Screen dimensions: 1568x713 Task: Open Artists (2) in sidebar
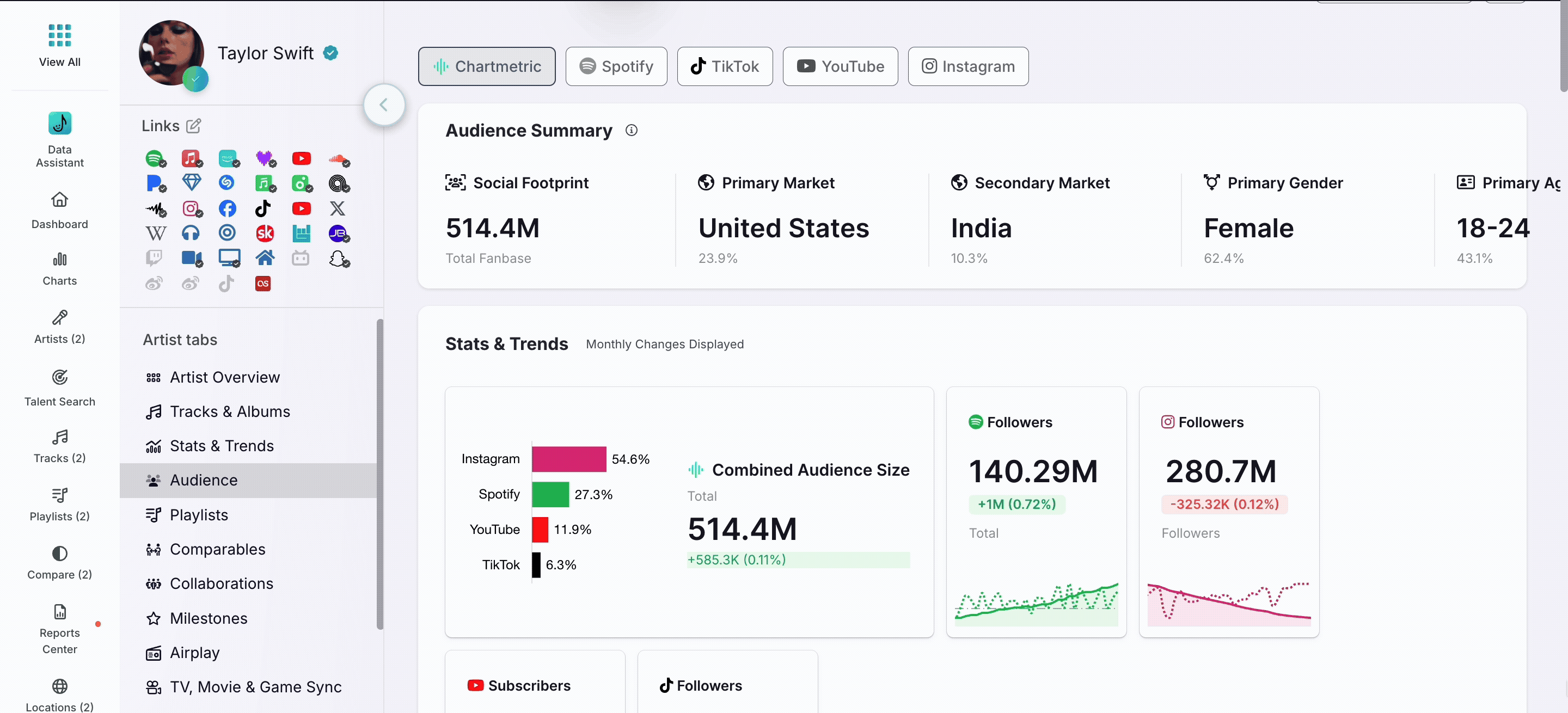coord(60,327)
